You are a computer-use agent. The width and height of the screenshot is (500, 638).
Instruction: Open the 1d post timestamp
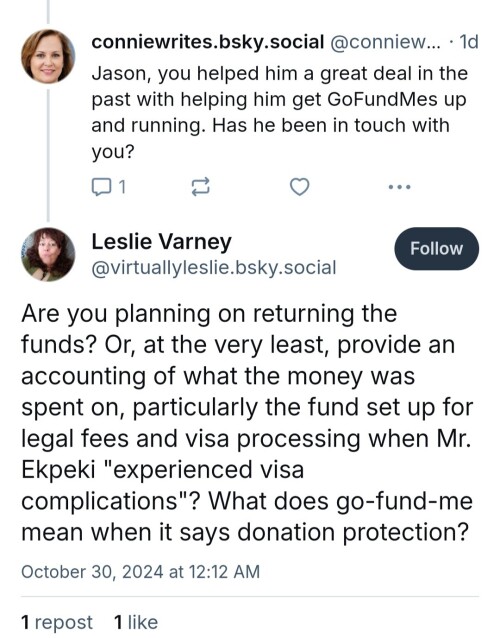pyautogui.click(x=468, y=42)
